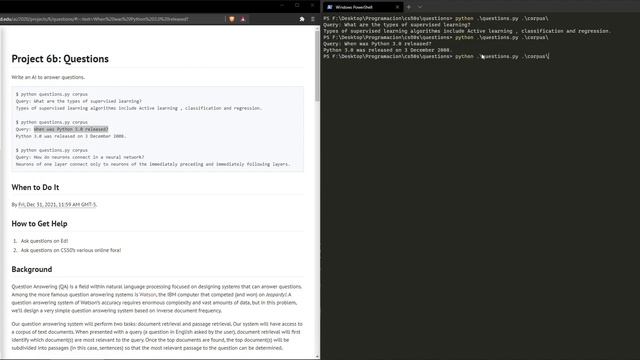Click terminal line 'Python 3.0 was released on 3 December 2008.'
The width and height of the screenshot is (640, 360).
(388, 50)
